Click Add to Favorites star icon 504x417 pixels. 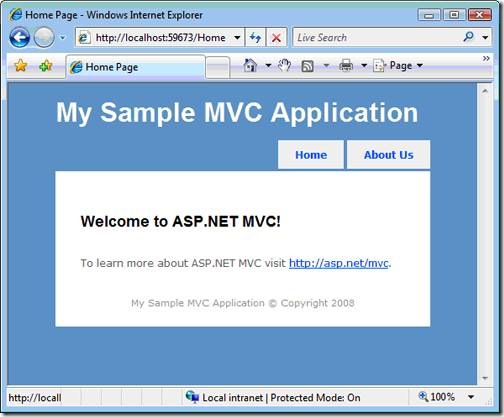(46, 66)
